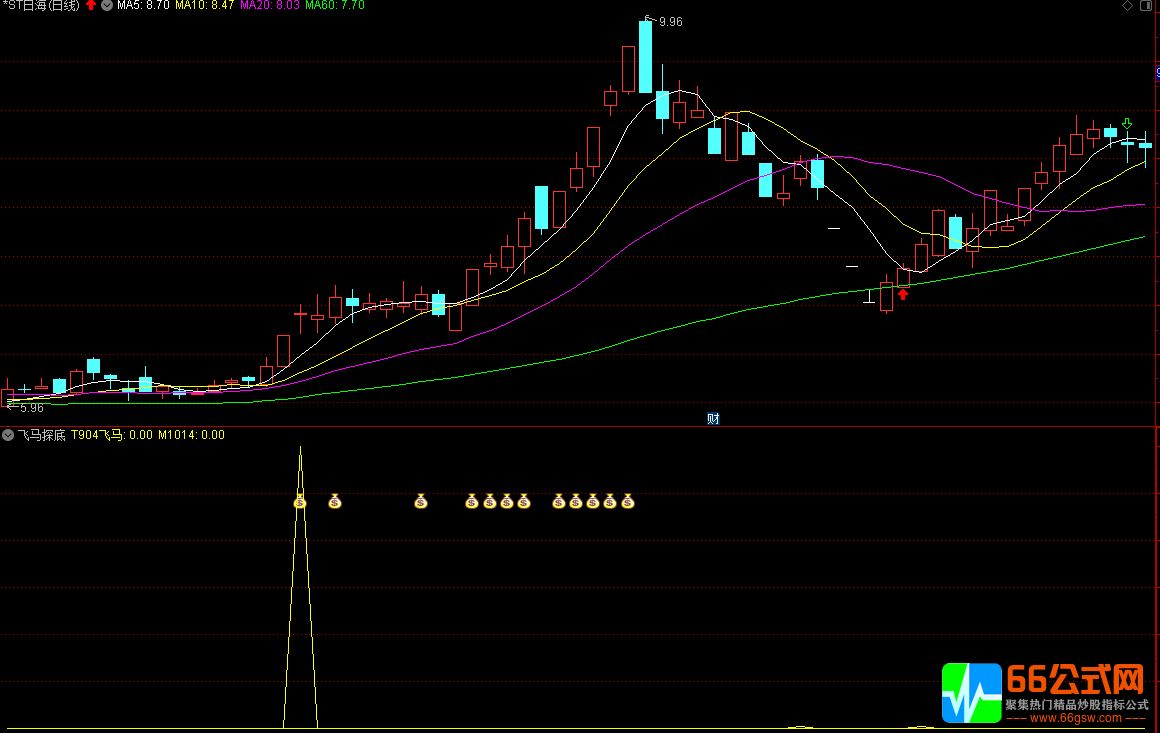Click the red up arrow beside *ST日海 title

tap(91, 5)
